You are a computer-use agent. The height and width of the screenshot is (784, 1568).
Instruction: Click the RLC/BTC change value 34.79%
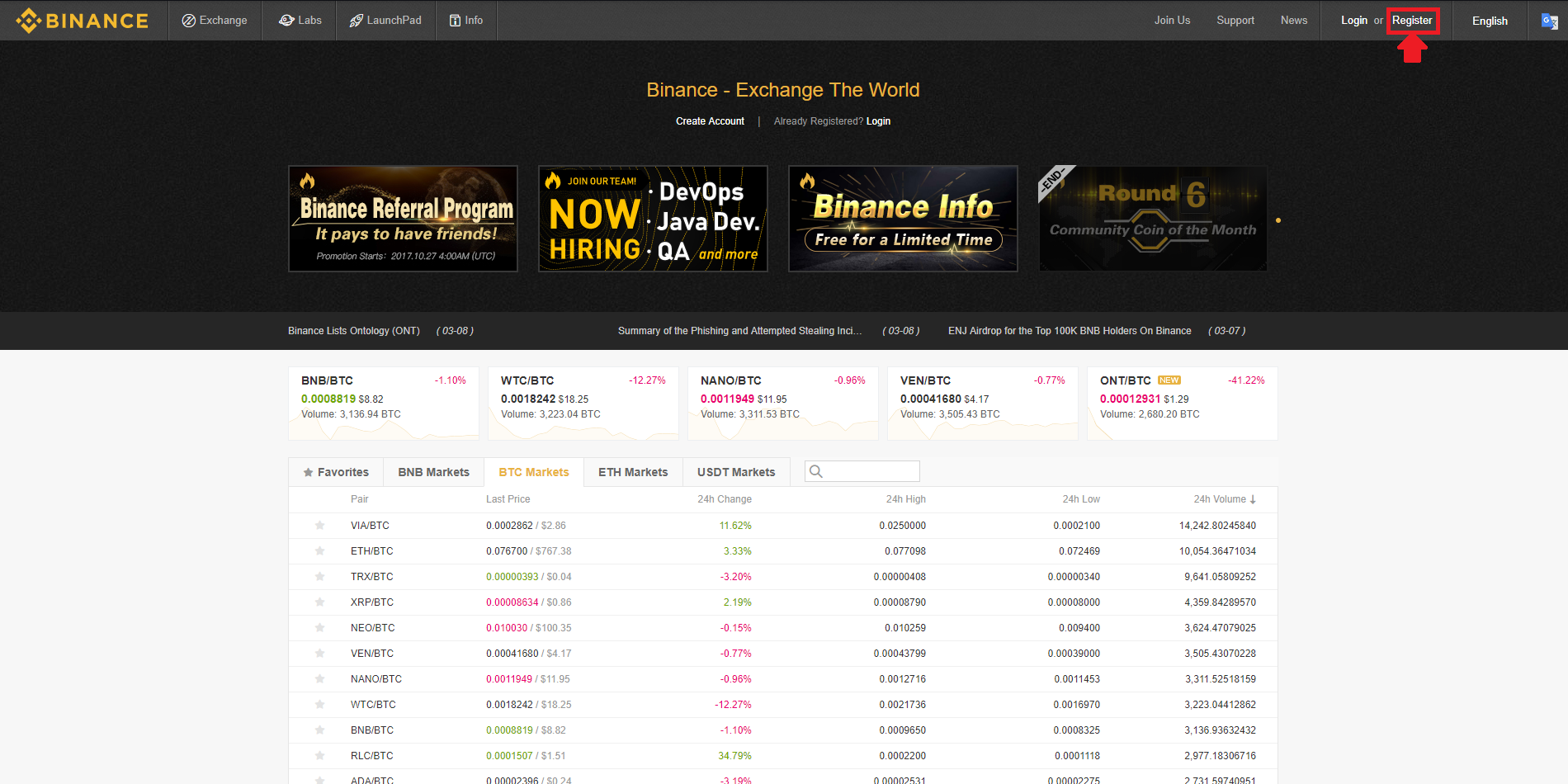735,756
